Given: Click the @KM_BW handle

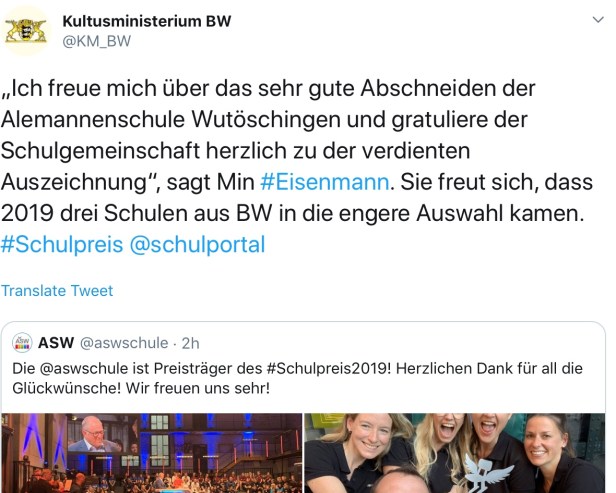Looking at the screenshot, I should pyautogui.click(x=96, y=41).
